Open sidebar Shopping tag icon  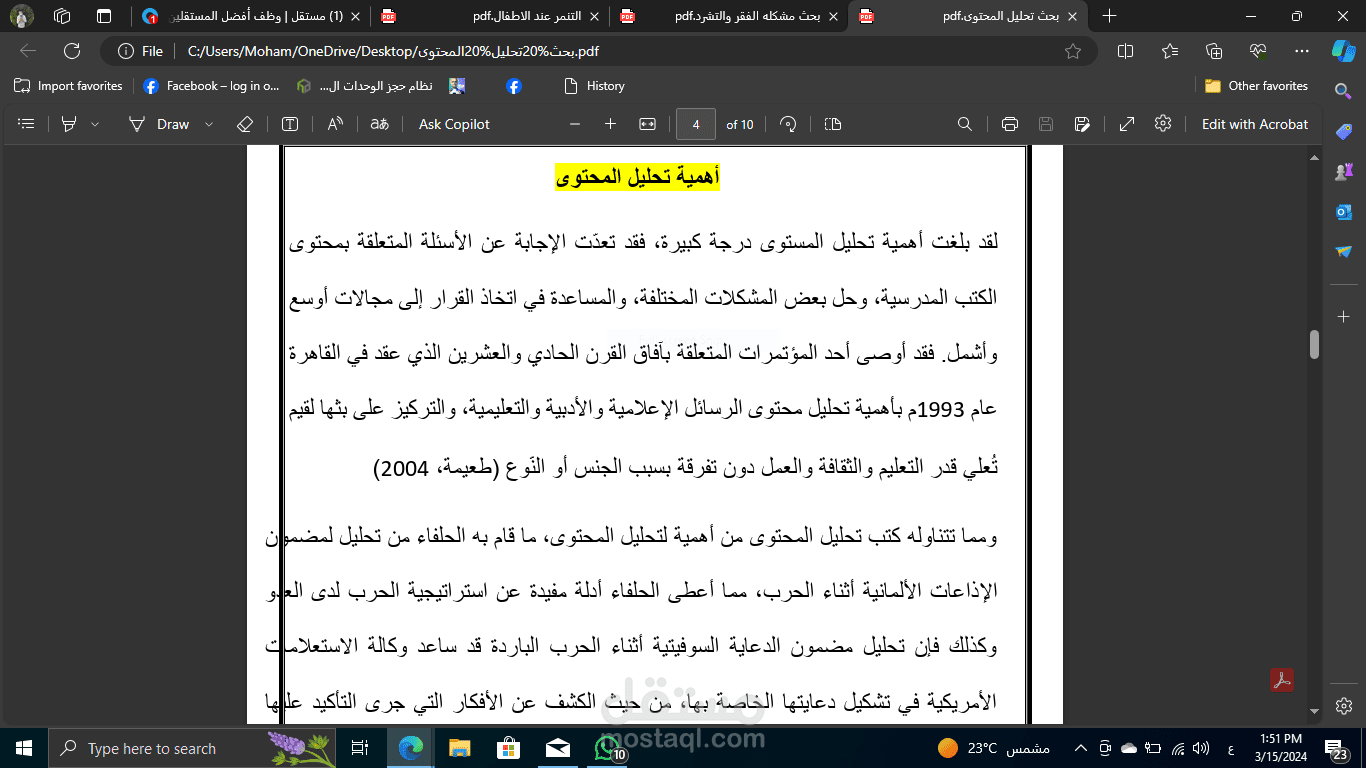[1343, 132]
